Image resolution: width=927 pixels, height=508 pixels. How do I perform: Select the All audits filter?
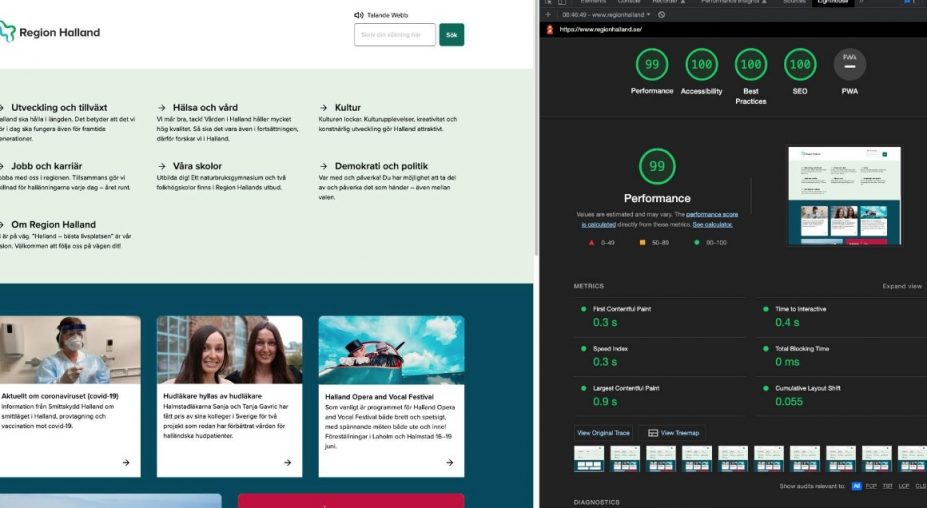click(856, 486)
